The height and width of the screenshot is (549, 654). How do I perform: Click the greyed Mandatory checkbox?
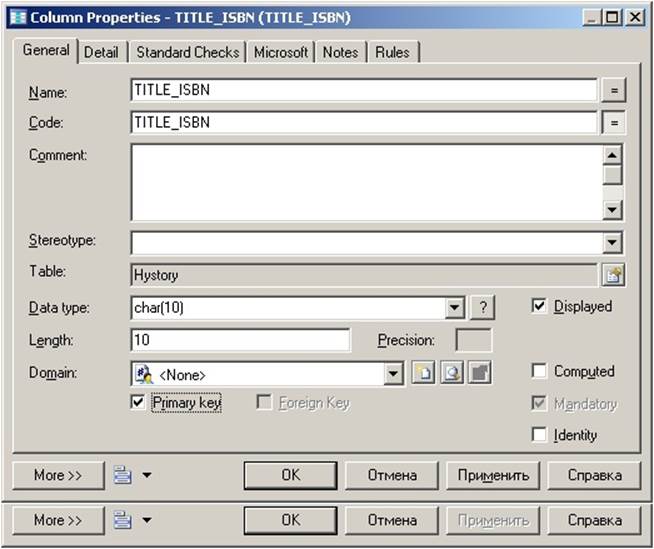pos(538,403)
